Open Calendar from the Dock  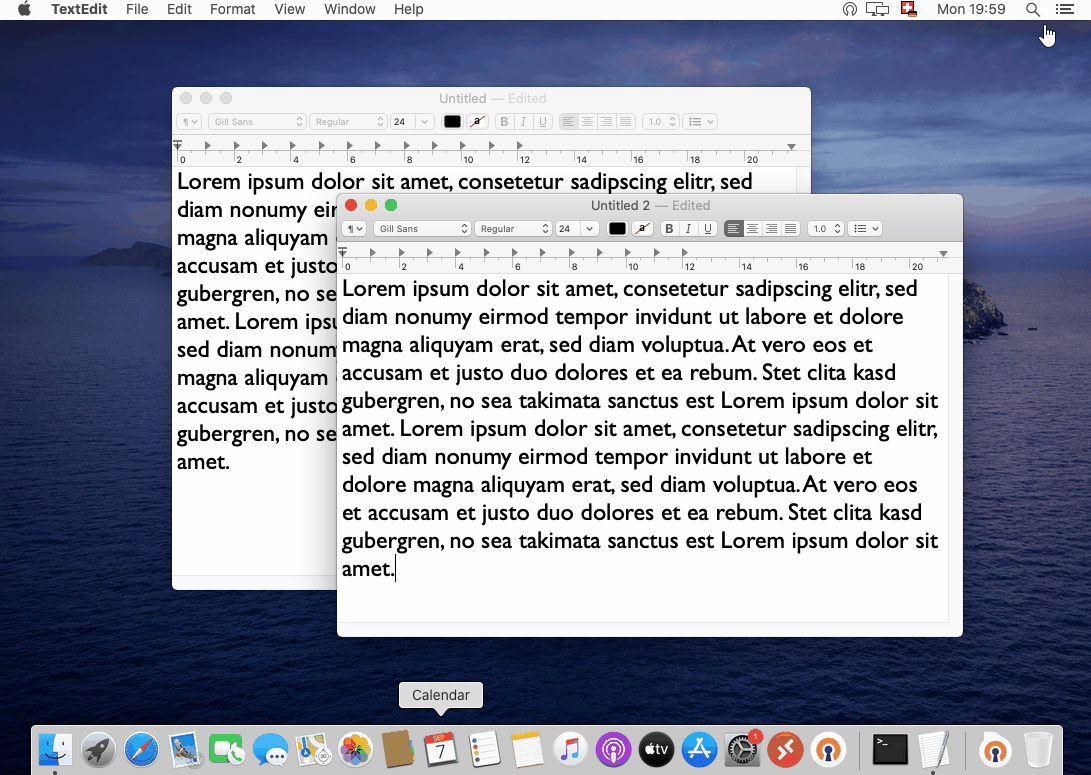click(441, 749)
